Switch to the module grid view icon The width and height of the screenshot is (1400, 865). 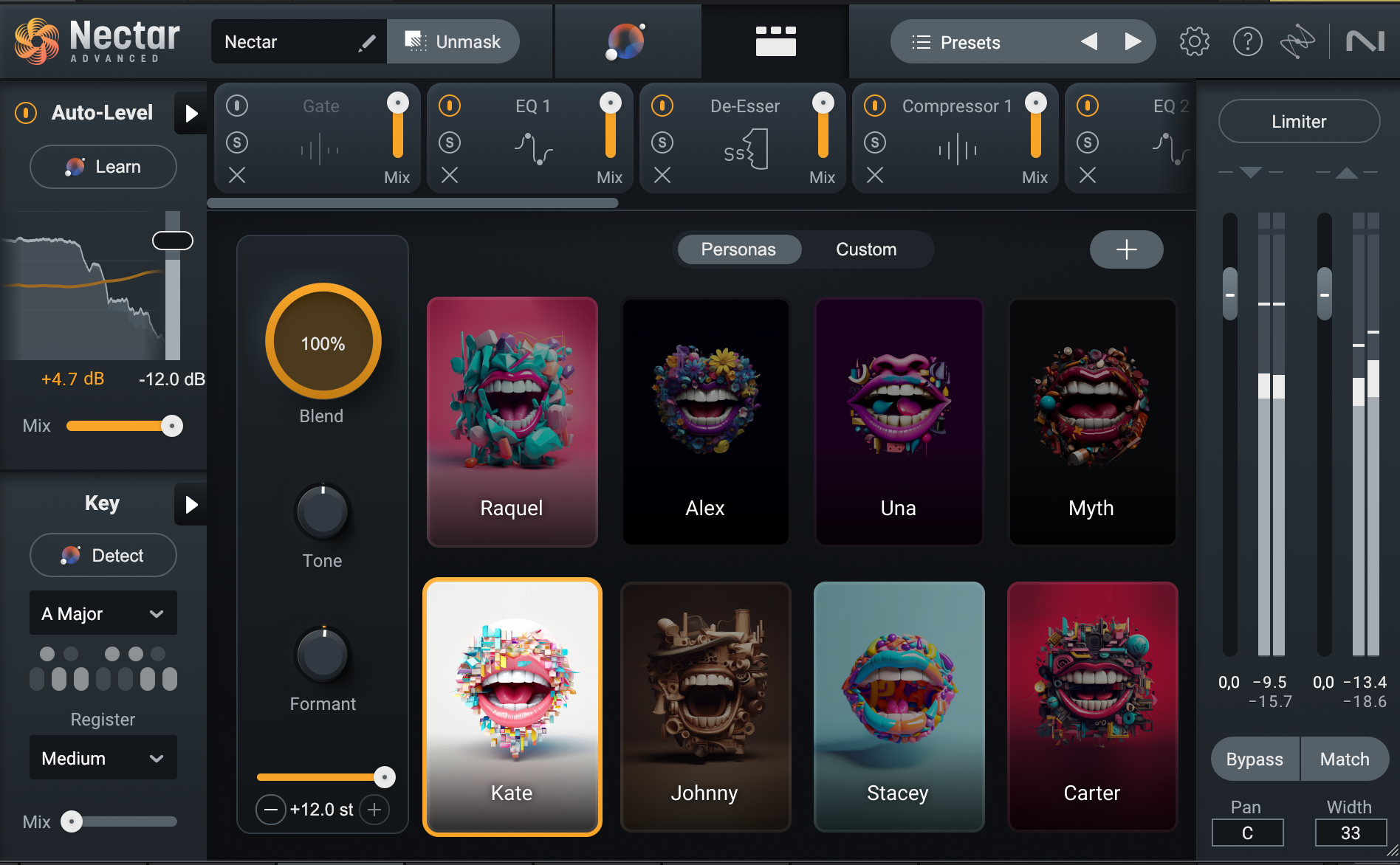(775, 41)
